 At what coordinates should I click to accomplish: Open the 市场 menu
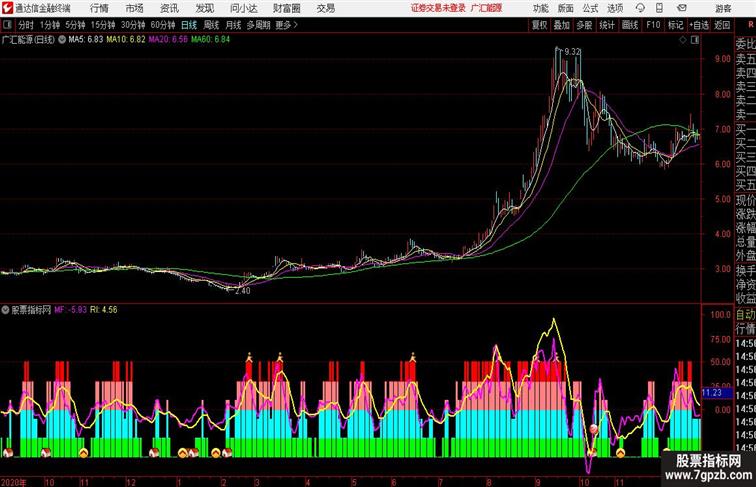pos(135,8)
